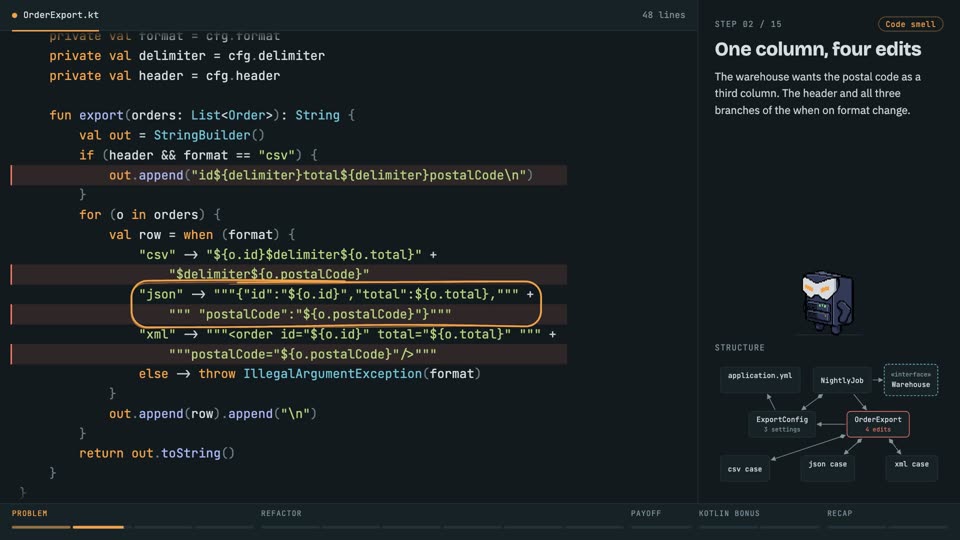Select the ExportConfig 3 settings node

[x=782, y=424]
